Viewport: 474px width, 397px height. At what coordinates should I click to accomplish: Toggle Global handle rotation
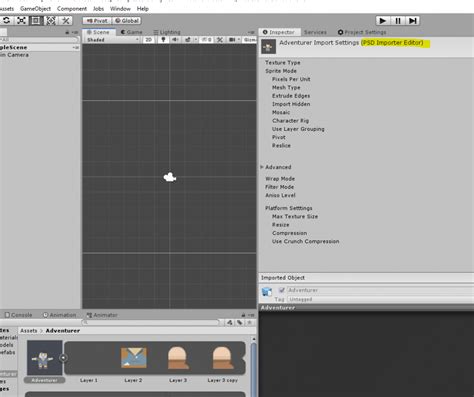127,21
